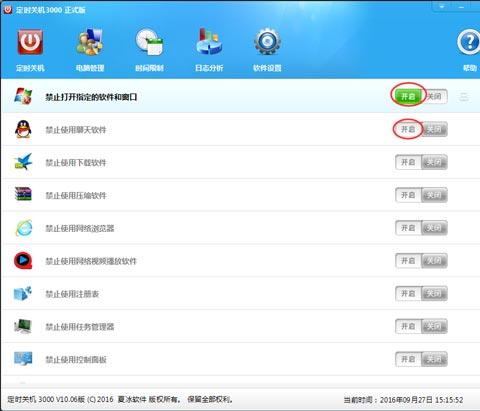The height and width of the screenshot is (411, 480).
Task: Open the 软件设置 gear icon
Action: tap(267, 42)
